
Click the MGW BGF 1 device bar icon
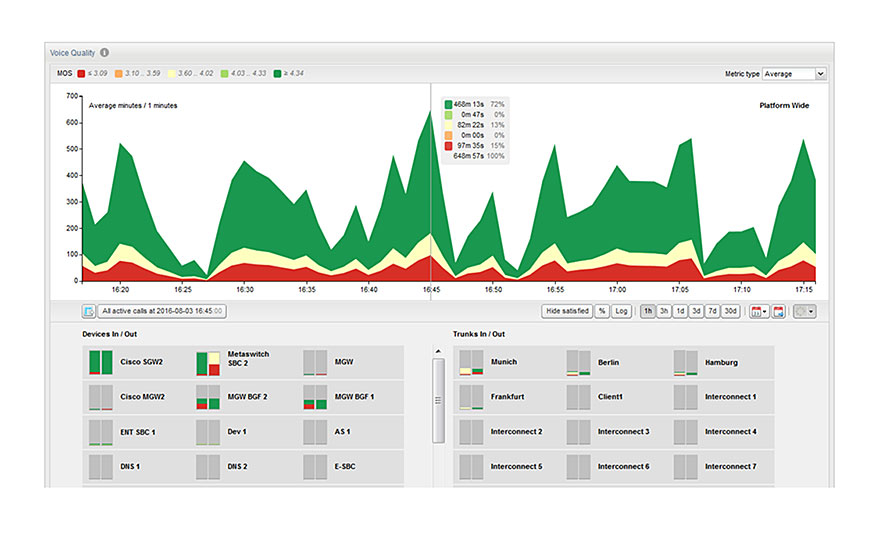(315, 397)
